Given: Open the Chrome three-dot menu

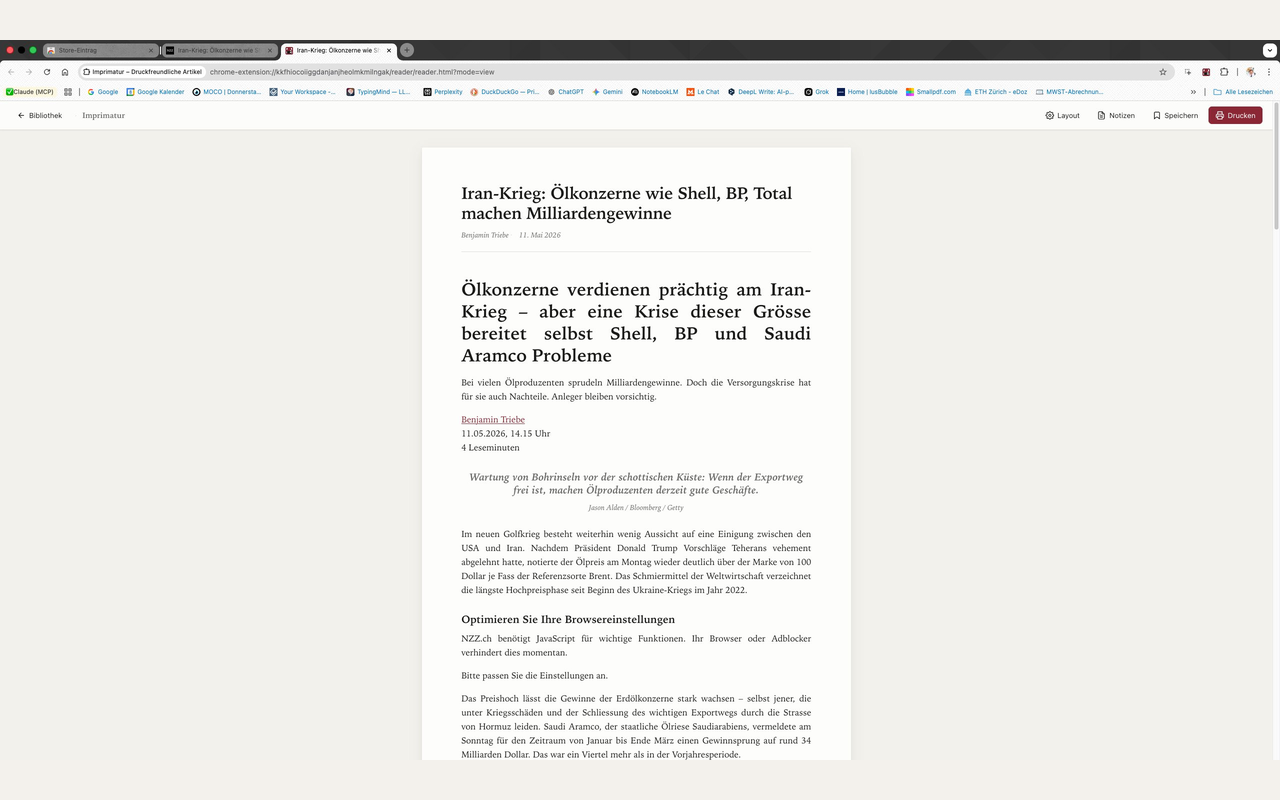Looking at the screenshot, I should (1269, 72).
